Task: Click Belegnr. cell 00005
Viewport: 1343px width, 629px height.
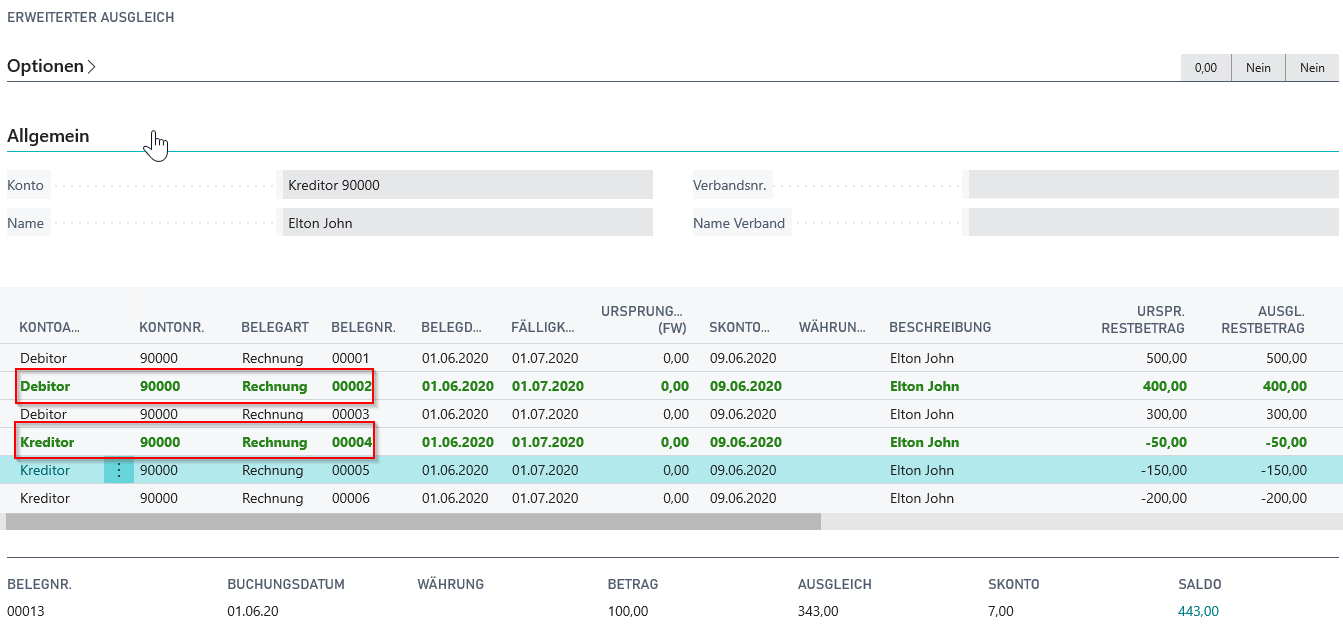Action: click(x=350, y=470)
